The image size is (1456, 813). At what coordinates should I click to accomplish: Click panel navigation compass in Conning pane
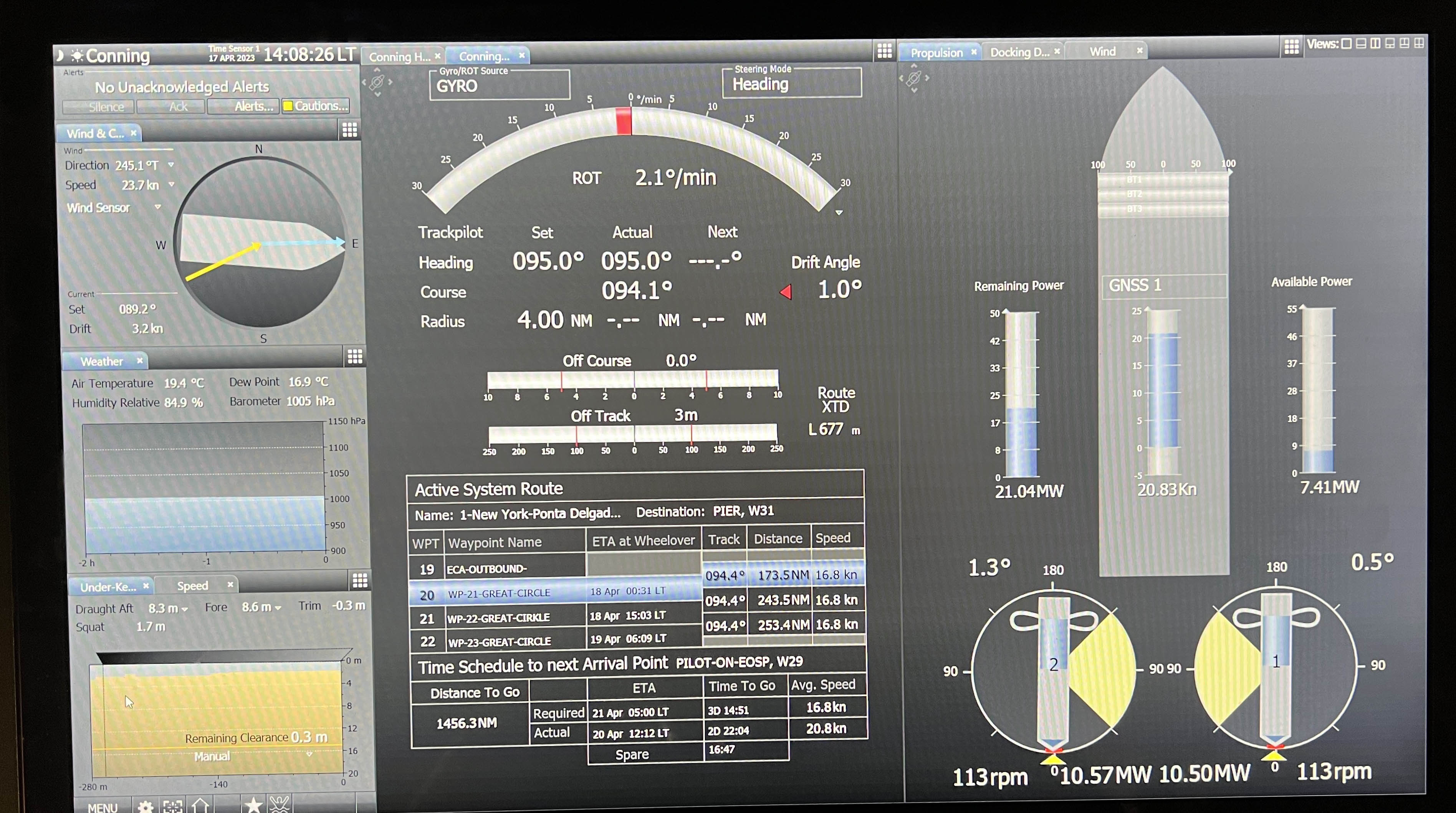point(377,82)
